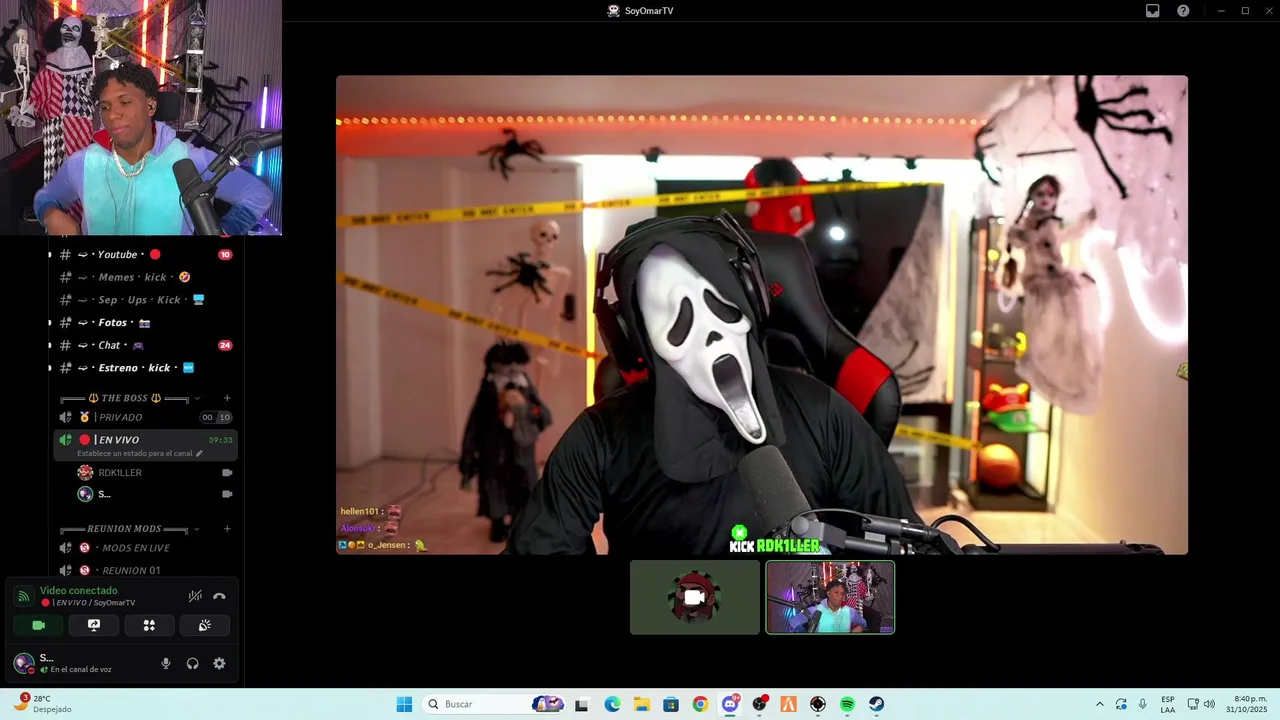This screenshot has height=720, width=1280.
Task: Click the EN VIVO timer 39:33
Action: pos(221,440)
